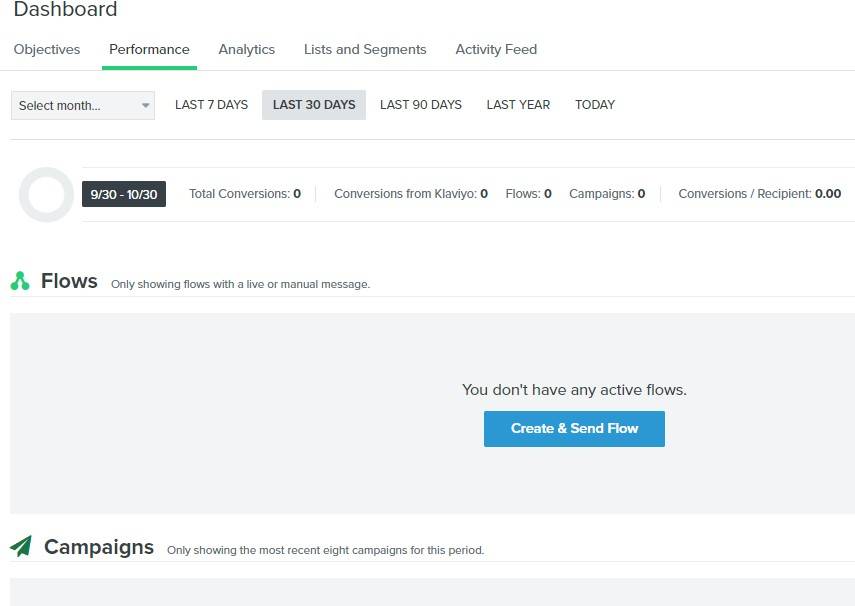Switch to the Analytics tab
The width and height of the screenshot is (855, 606).
[x=246, y=49]
